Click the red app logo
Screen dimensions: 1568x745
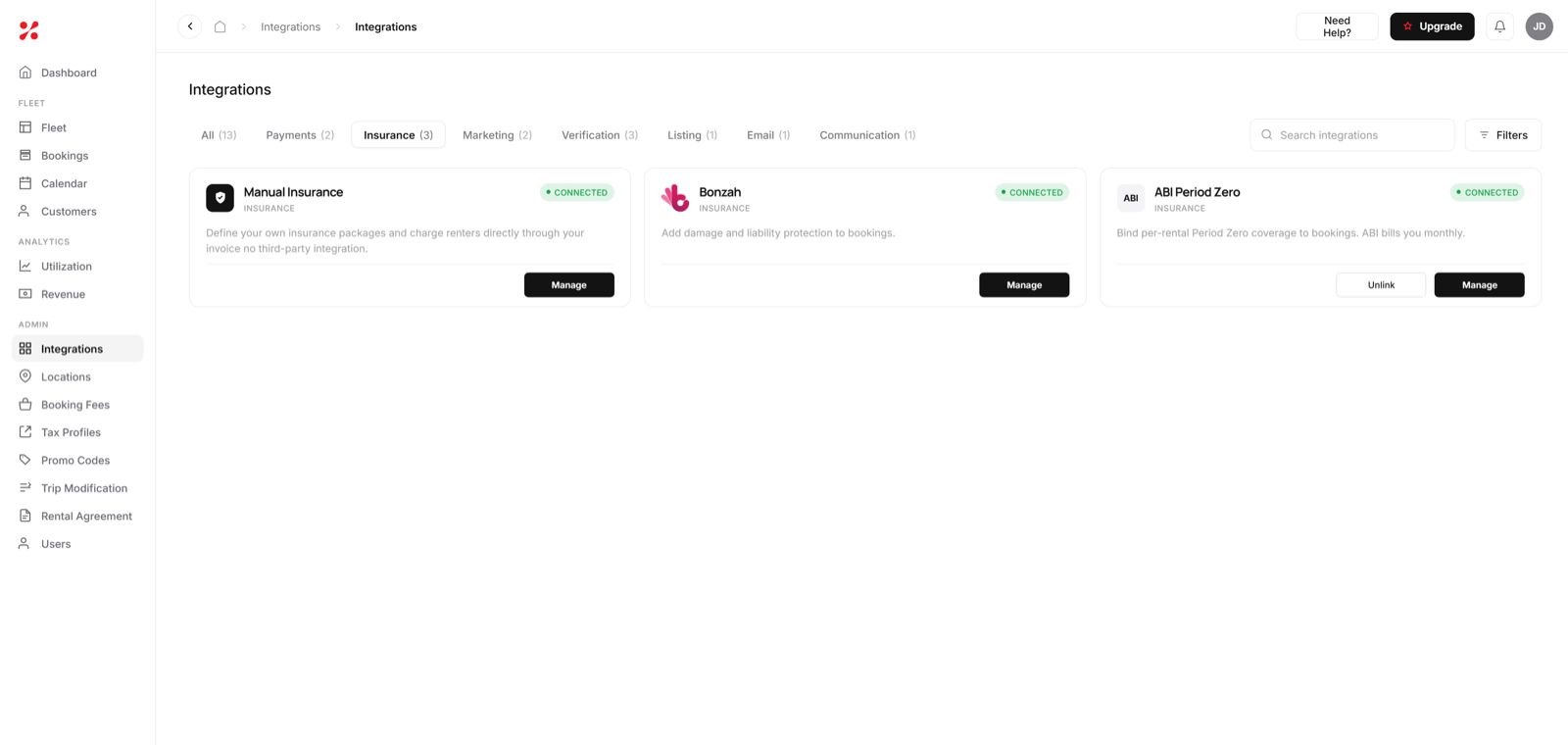pos(29,30)
